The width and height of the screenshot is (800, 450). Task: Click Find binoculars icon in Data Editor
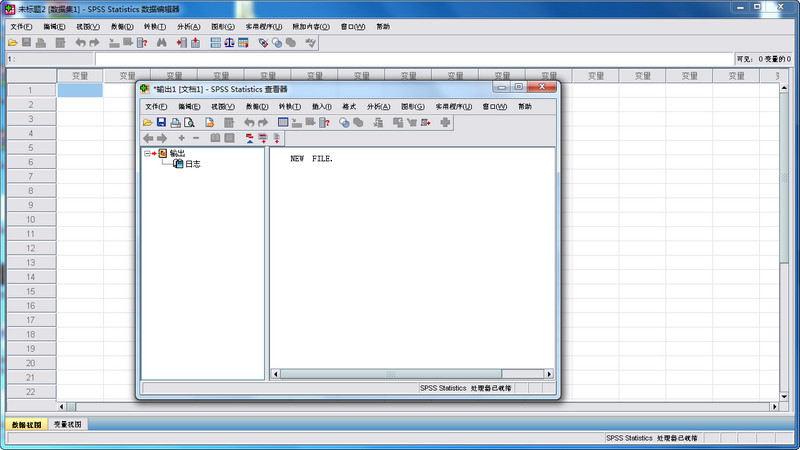161,43
